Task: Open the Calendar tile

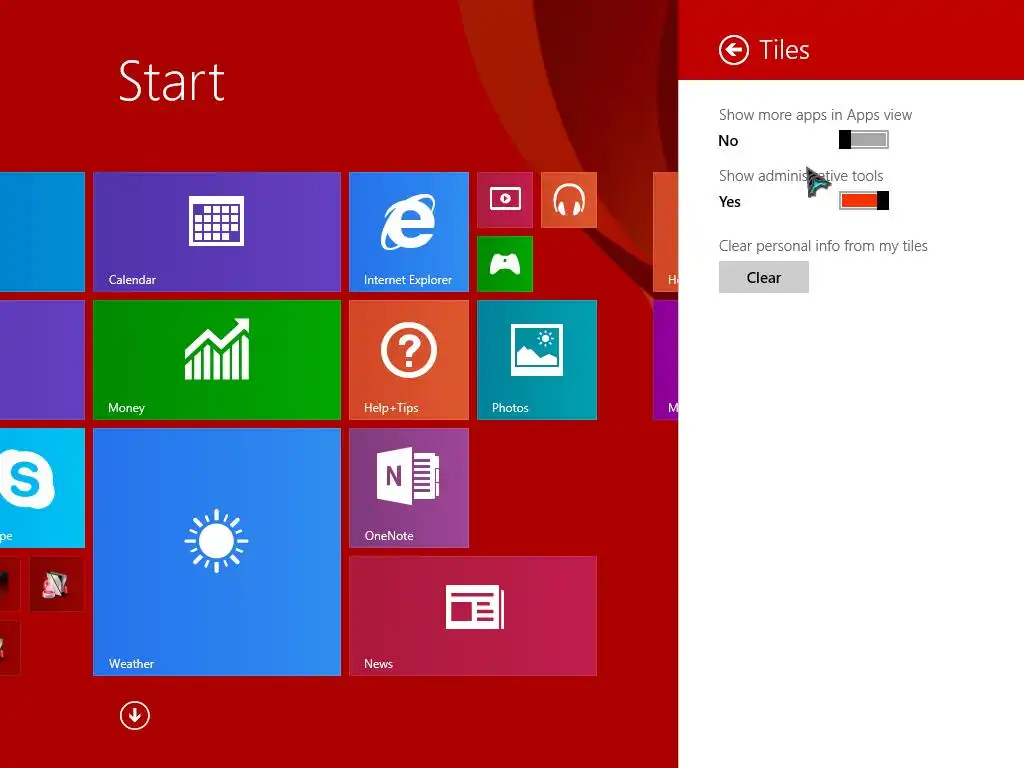Action: (x=217, y=232)
